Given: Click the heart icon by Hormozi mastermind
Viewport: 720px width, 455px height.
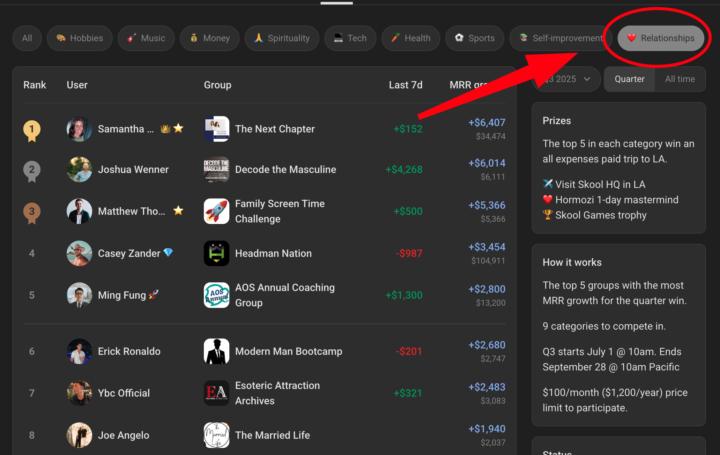Looking at the screenshot, I should click(x=547, y=199).
